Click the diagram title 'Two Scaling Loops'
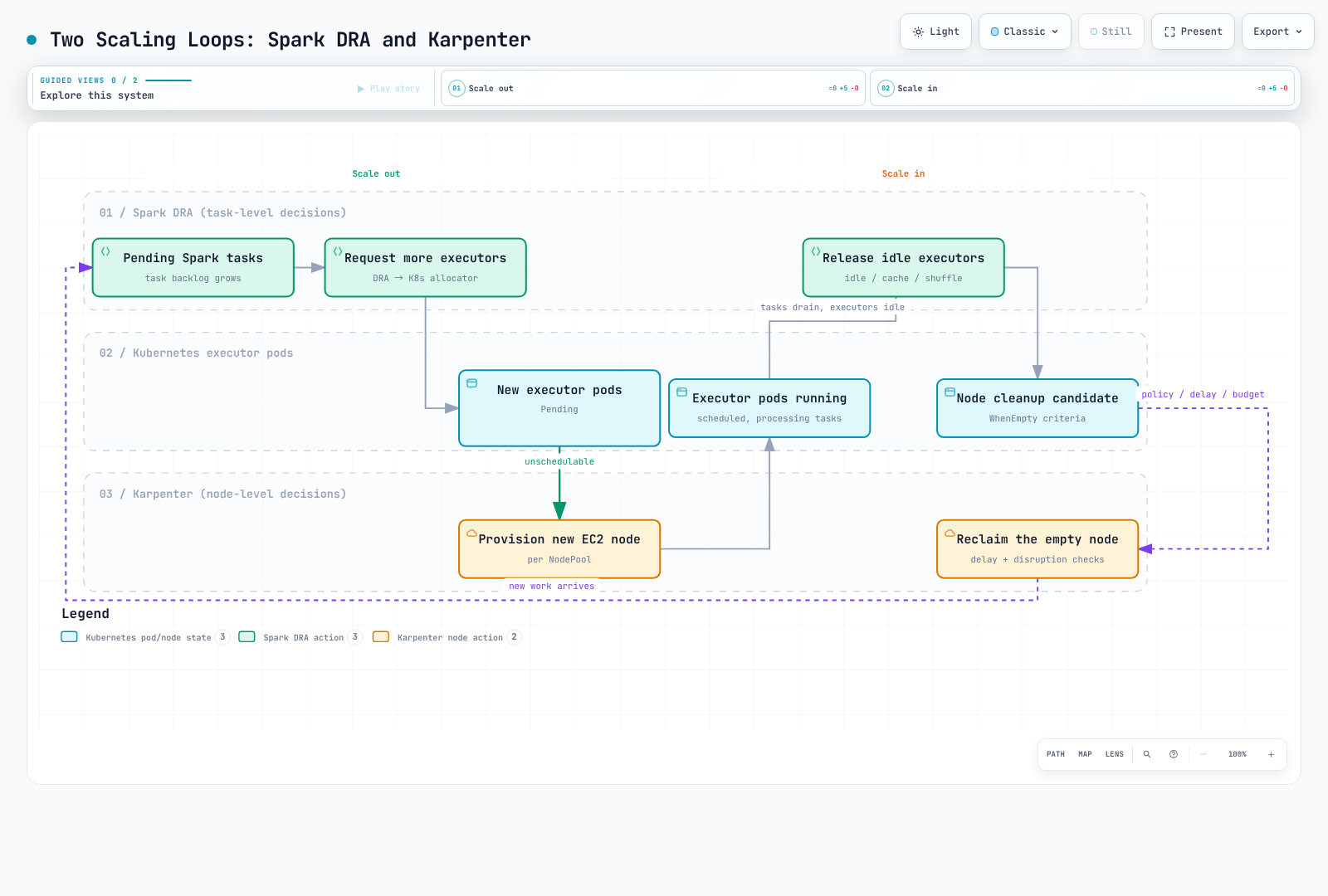This screenshot has width=1328, height=896. pyautogui.click(x=290, y=40)
